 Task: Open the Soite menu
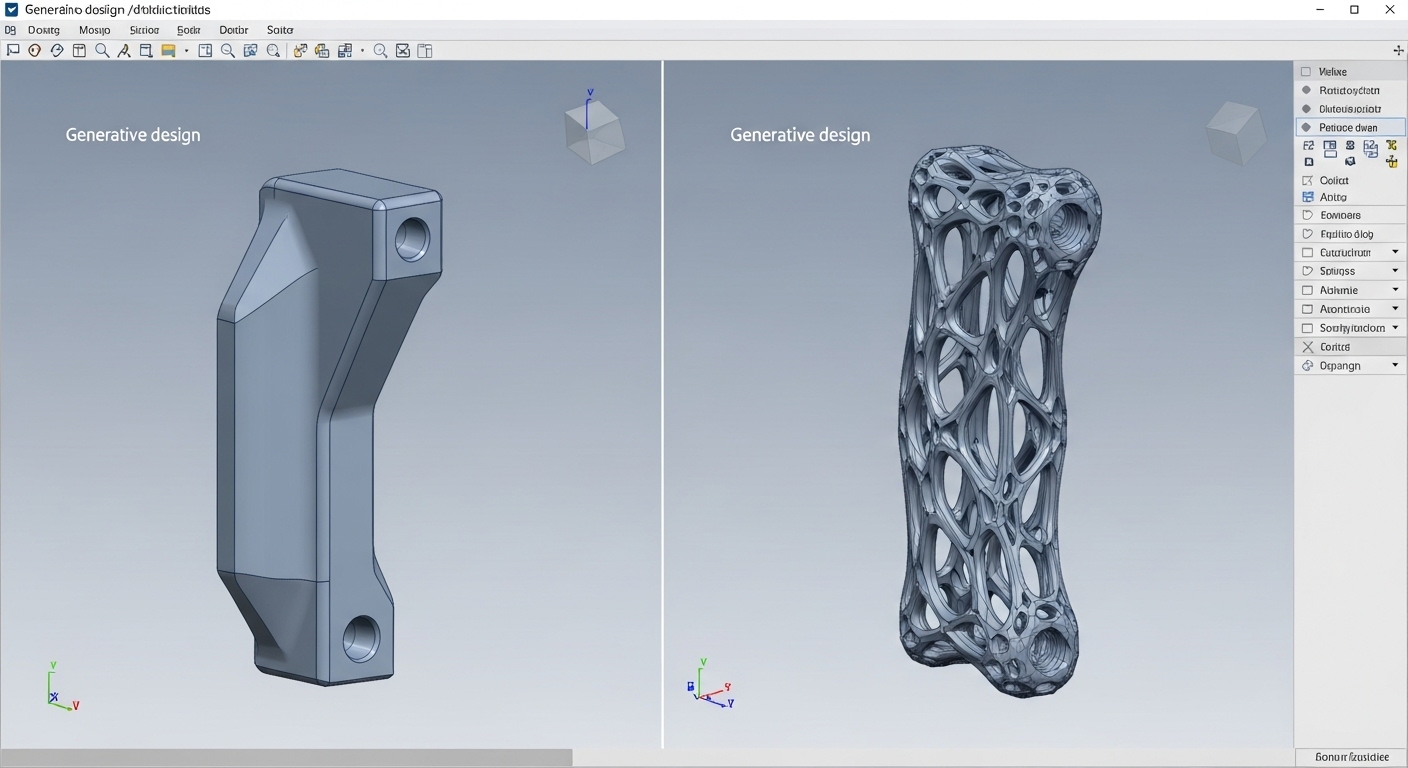[x=280, y=30]
